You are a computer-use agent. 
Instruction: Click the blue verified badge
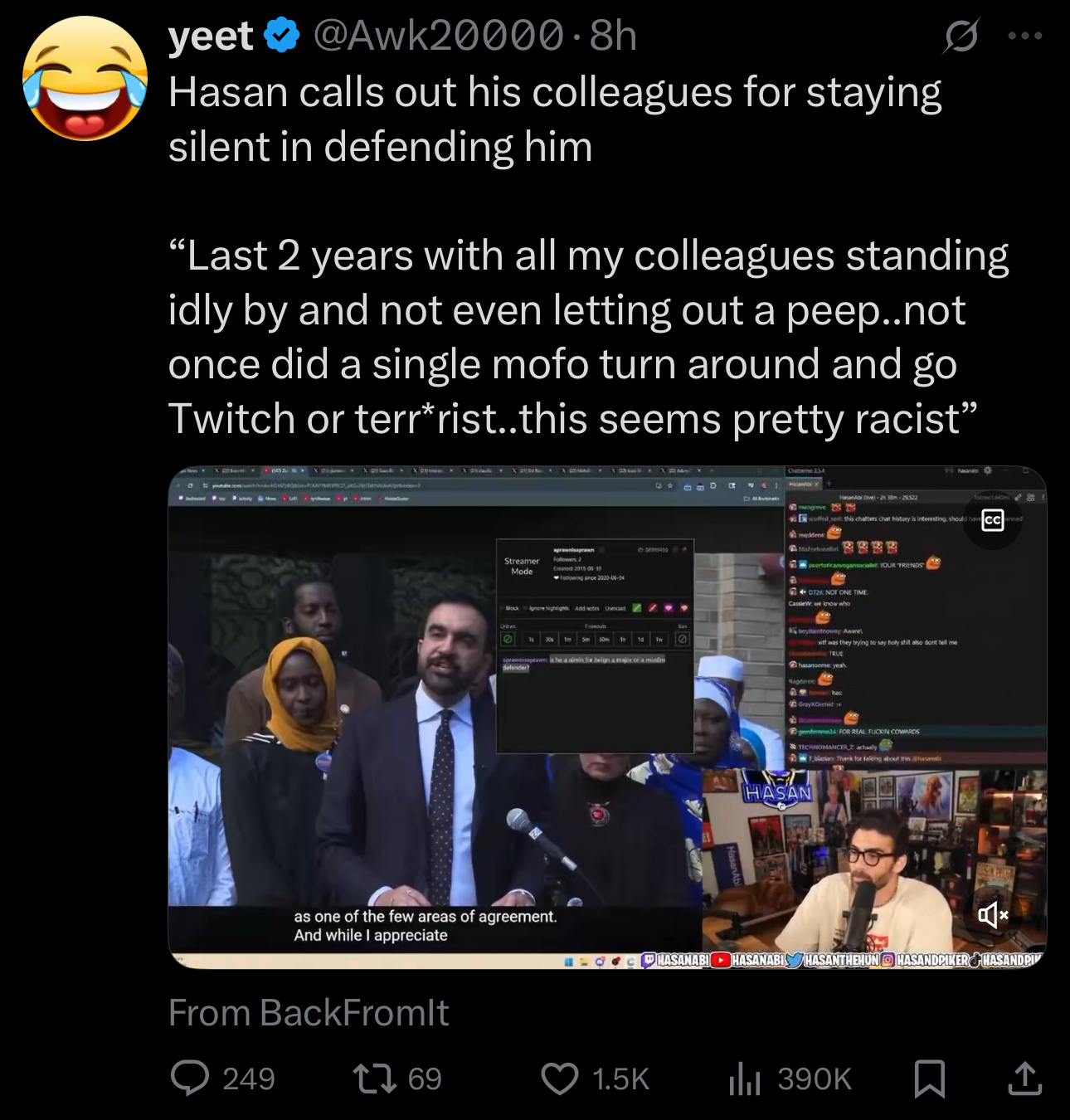tap(282, 36)
